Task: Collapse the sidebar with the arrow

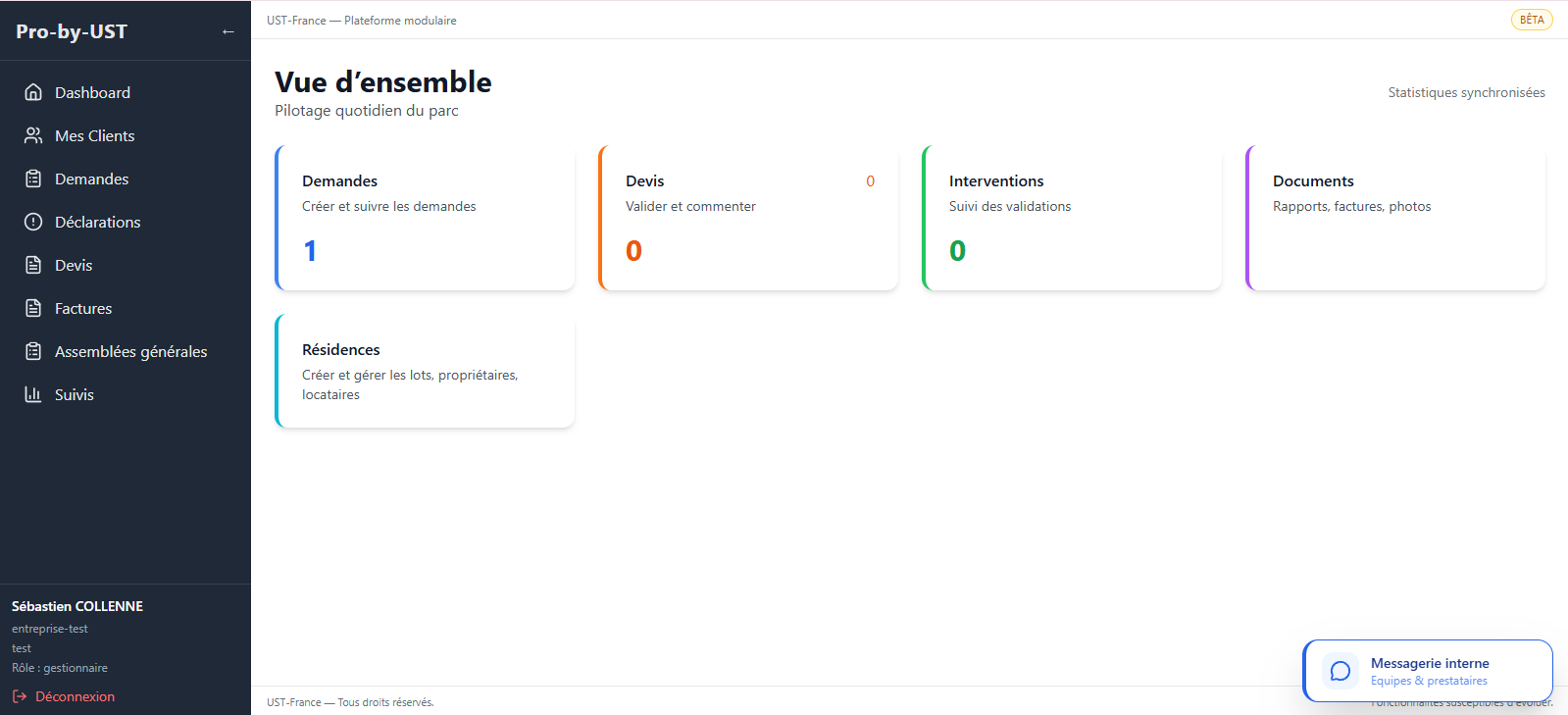Action: 228,31
